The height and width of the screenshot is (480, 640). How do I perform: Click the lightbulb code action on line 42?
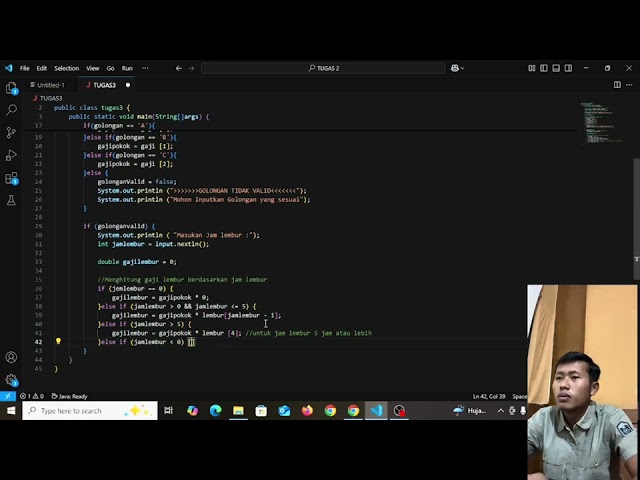point(58,342)
